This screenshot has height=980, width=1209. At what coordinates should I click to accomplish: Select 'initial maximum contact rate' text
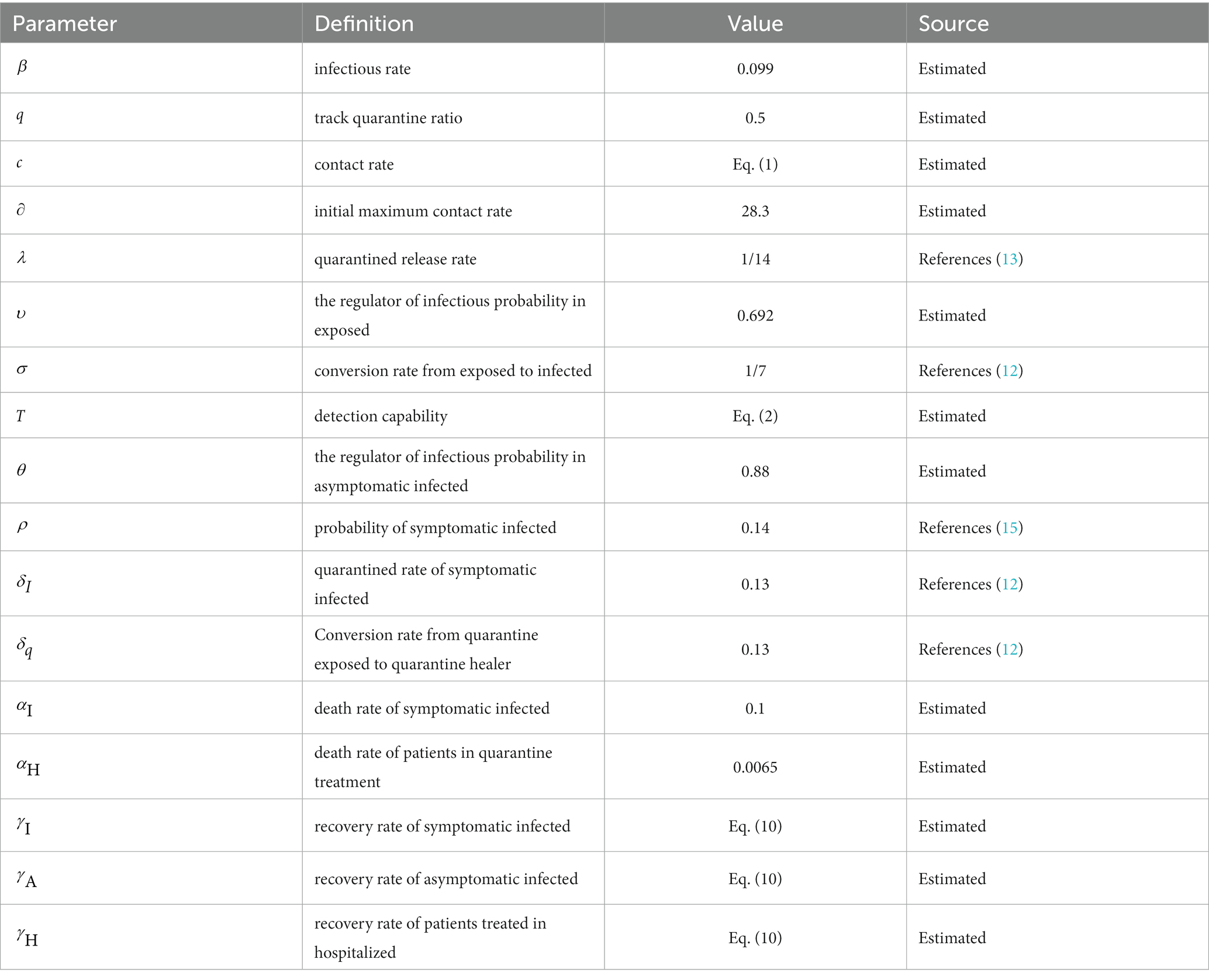[413, 211]
